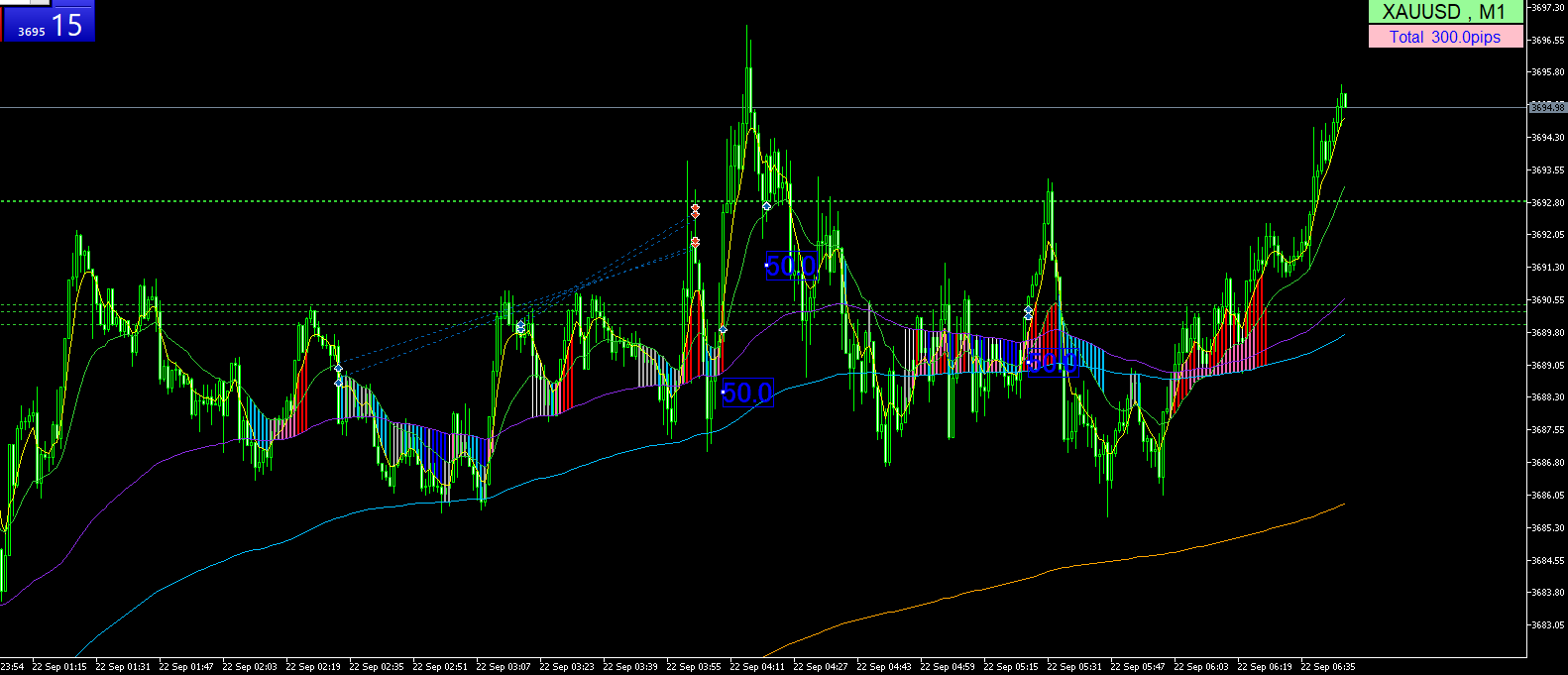Click the blue one-click trade button showing 3695 15
This screenshot has width=1568, height=675.
tap(48, 22)
